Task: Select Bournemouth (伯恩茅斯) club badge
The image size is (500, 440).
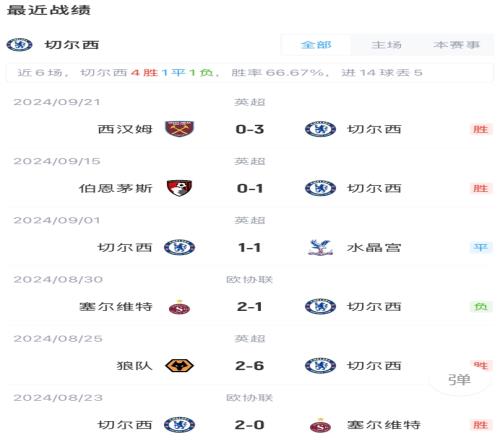Action: click(x=179, y=188)
